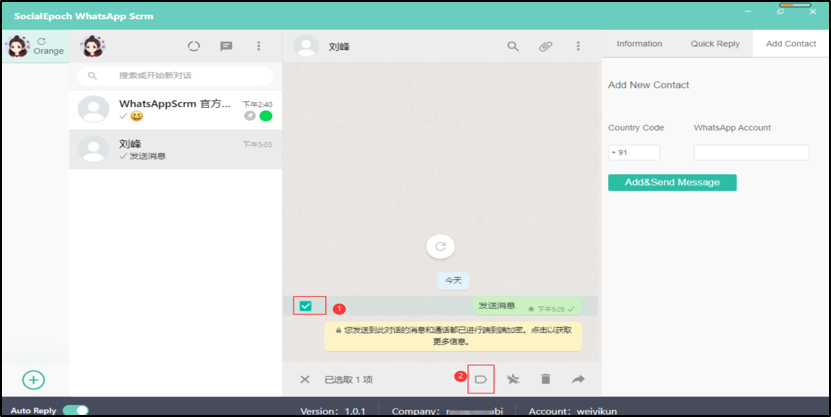This screenshot has height=417, width=831.
Task: Toggle the Auto Reply switch
Action: point(76,411)
